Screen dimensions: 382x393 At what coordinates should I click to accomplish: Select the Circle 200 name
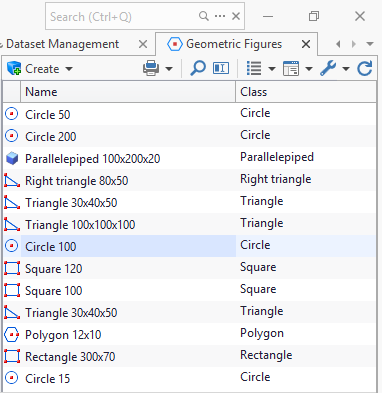click(x=51, y=137)
